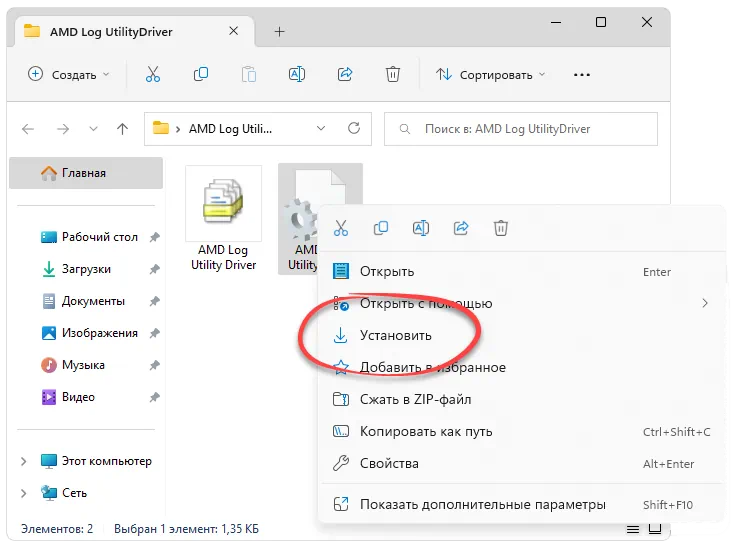Click the Cut scissors icon in the main toolbar
Screen dimensions: 736x548
click(153, 74)
